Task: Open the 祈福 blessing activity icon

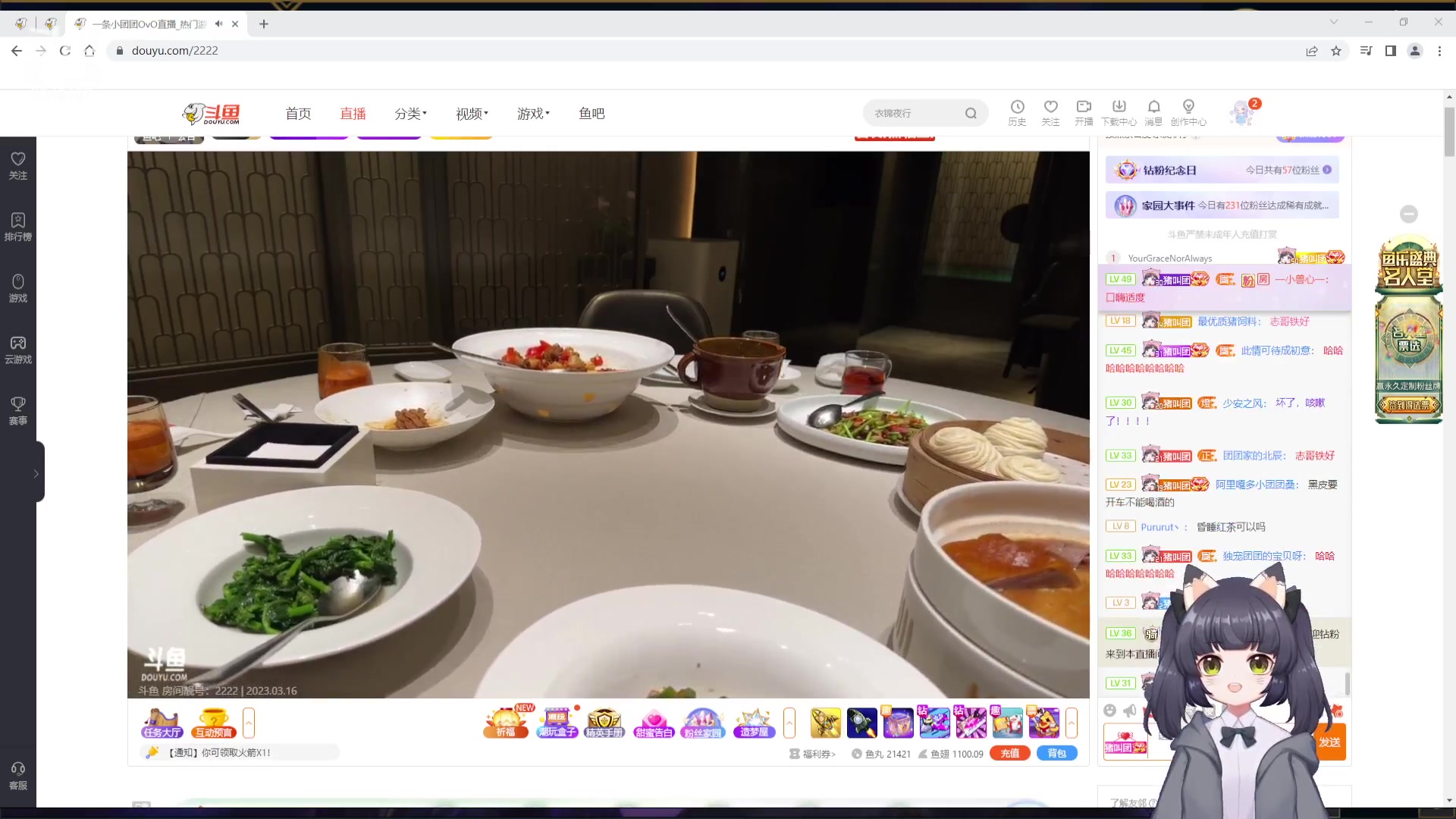Action: pos(506,723)
